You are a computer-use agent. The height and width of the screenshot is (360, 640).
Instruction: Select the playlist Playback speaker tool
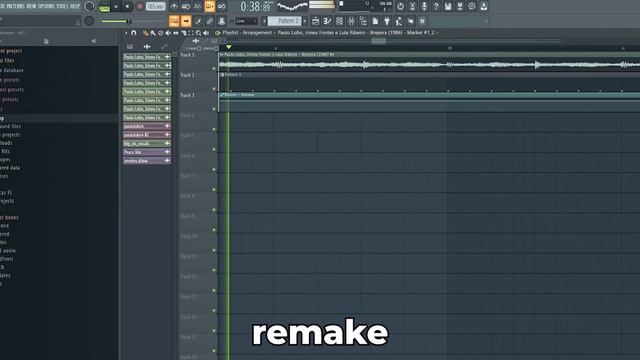[x=206, y=33]
